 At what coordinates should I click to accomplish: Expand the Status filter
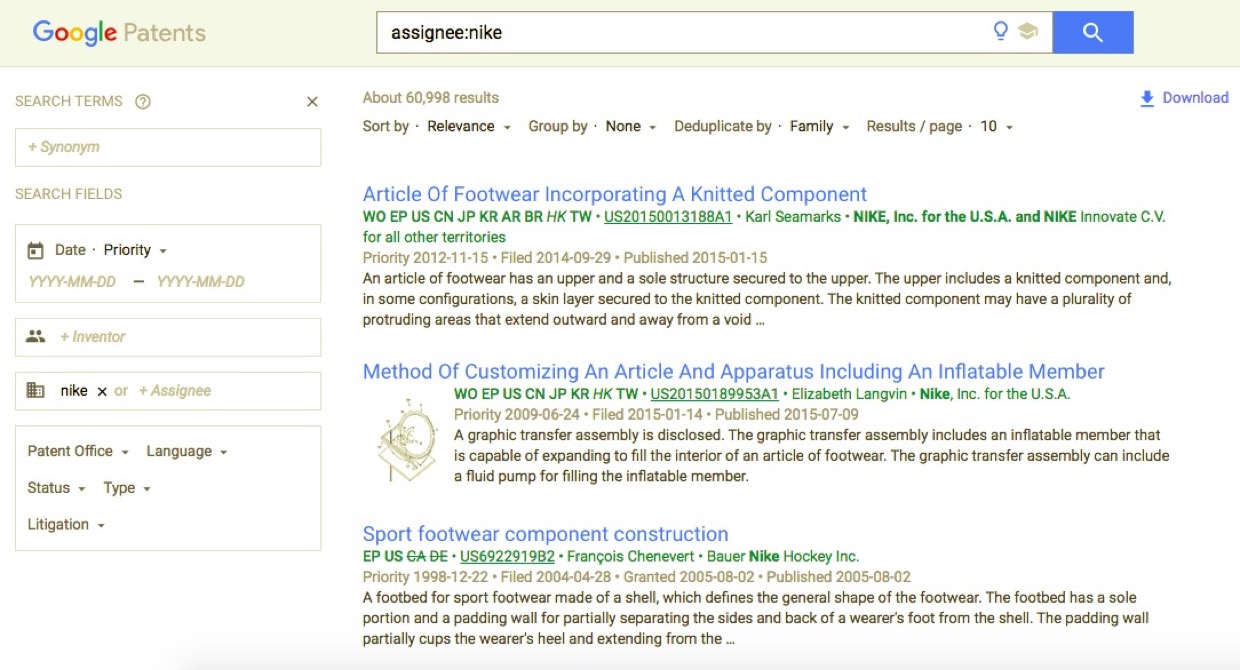coord(57,488)
